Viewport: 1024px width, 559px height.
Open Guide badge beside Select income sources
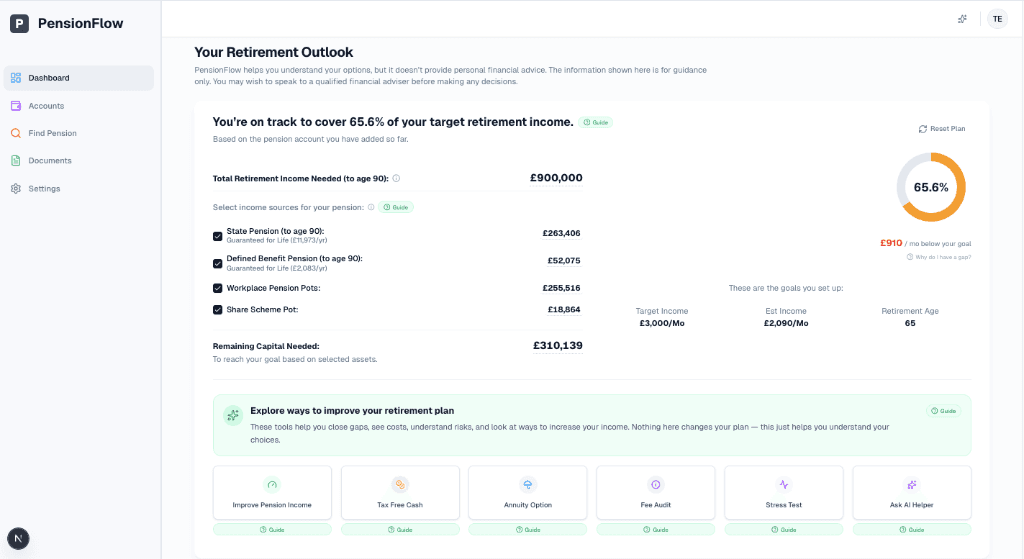click(x=396, y=207)
